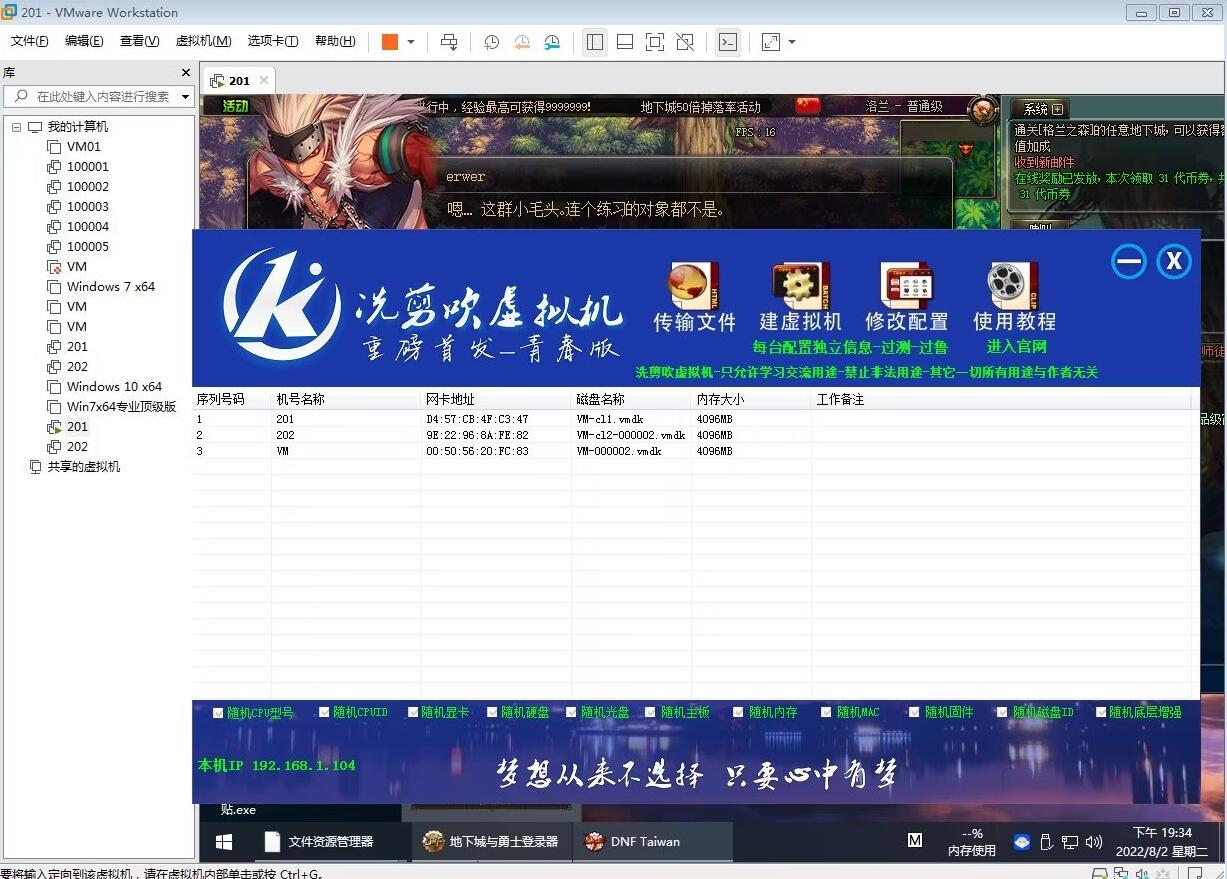
Task: Revert to snapshot toolbar icon
Action: [522, 42]
